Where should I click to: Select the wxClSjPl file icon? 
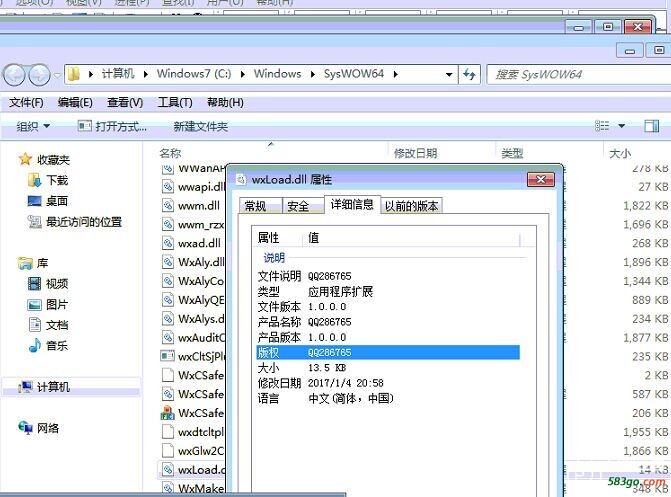(168, 356)
